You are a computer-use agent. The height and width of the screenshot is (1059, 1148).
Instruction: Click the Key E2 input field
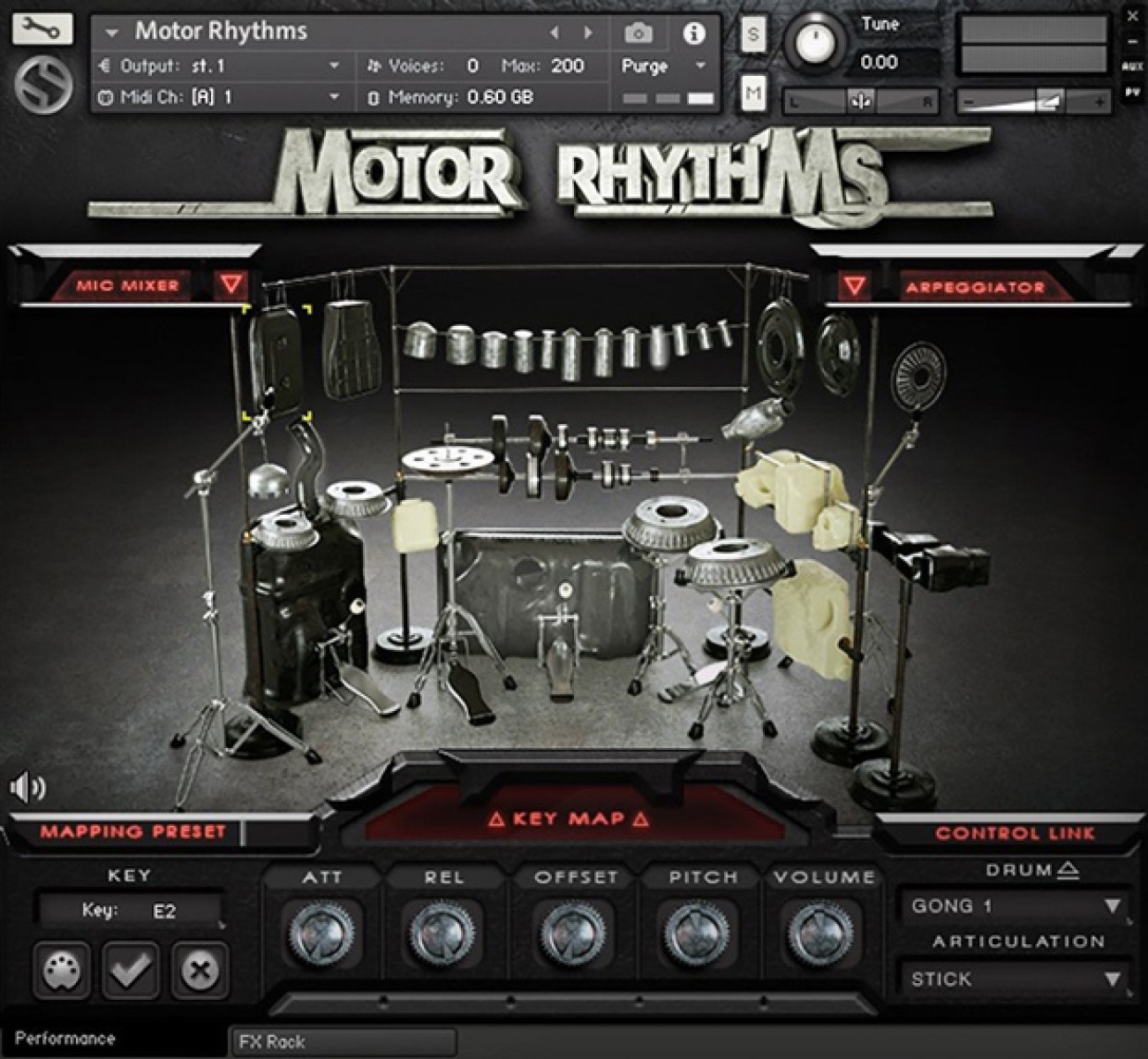(x=129, y=911)
